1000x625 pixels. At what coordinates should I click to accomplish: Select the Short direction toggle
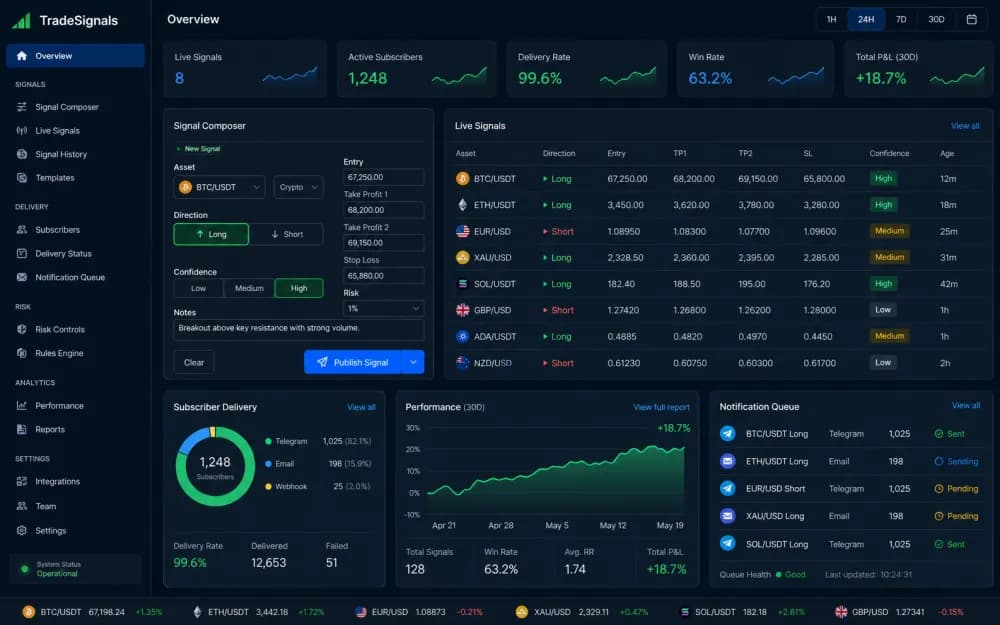point(286,234)
